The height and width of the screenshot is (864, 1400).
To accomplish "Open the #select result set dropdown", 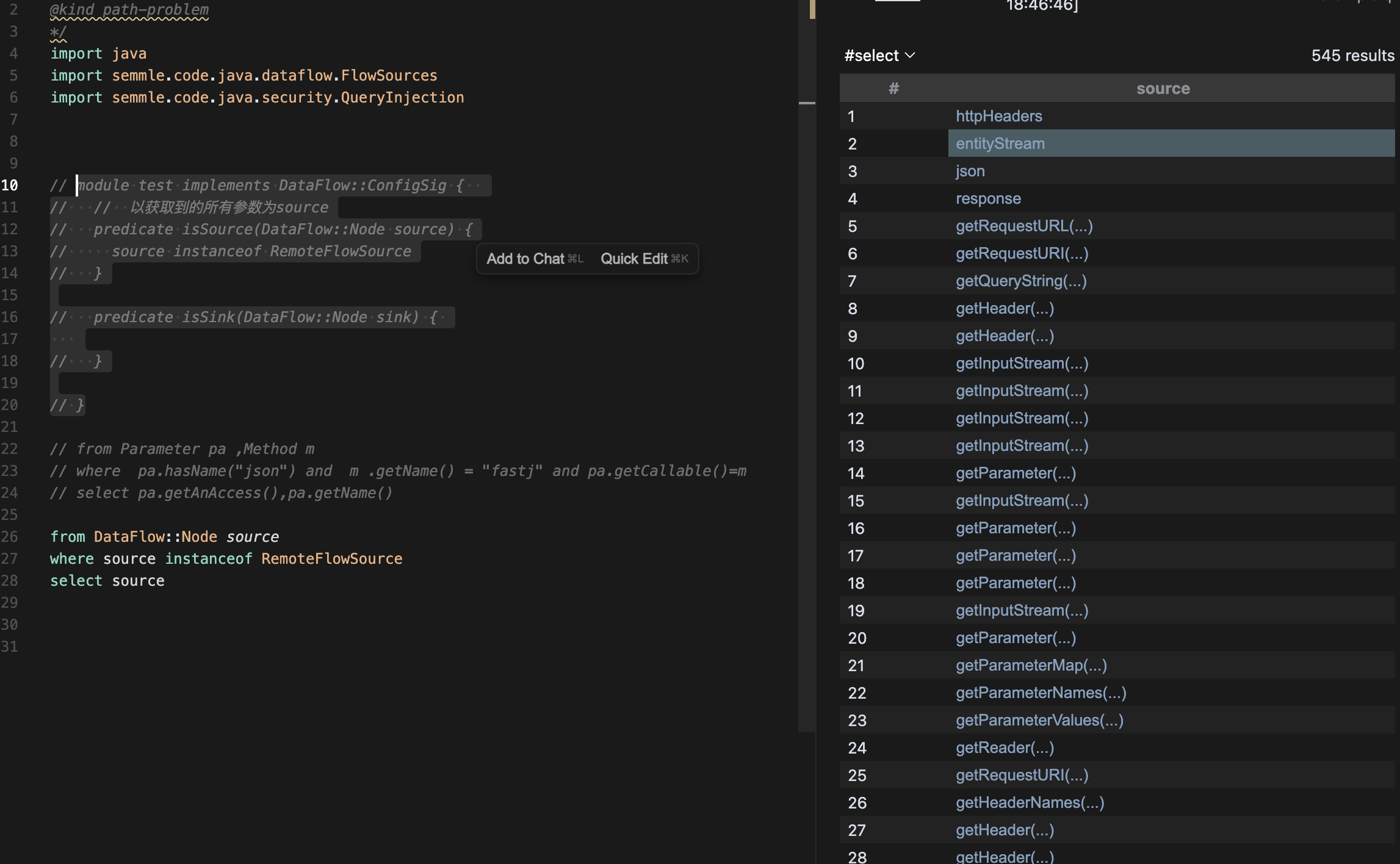I will coord(879,56).
